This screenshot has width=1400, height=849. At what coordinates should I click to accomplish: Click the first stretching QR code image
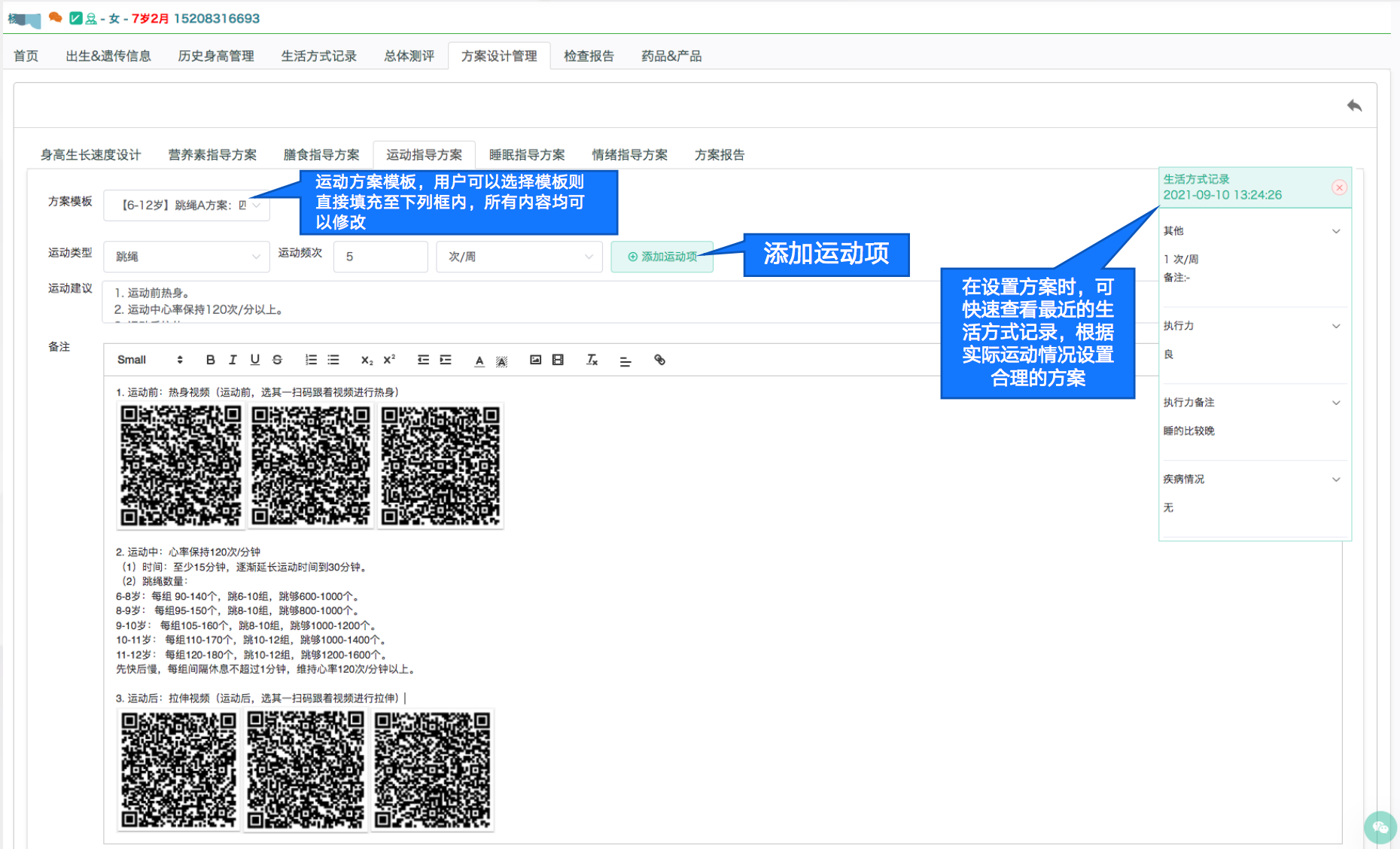tap(178, 770)
